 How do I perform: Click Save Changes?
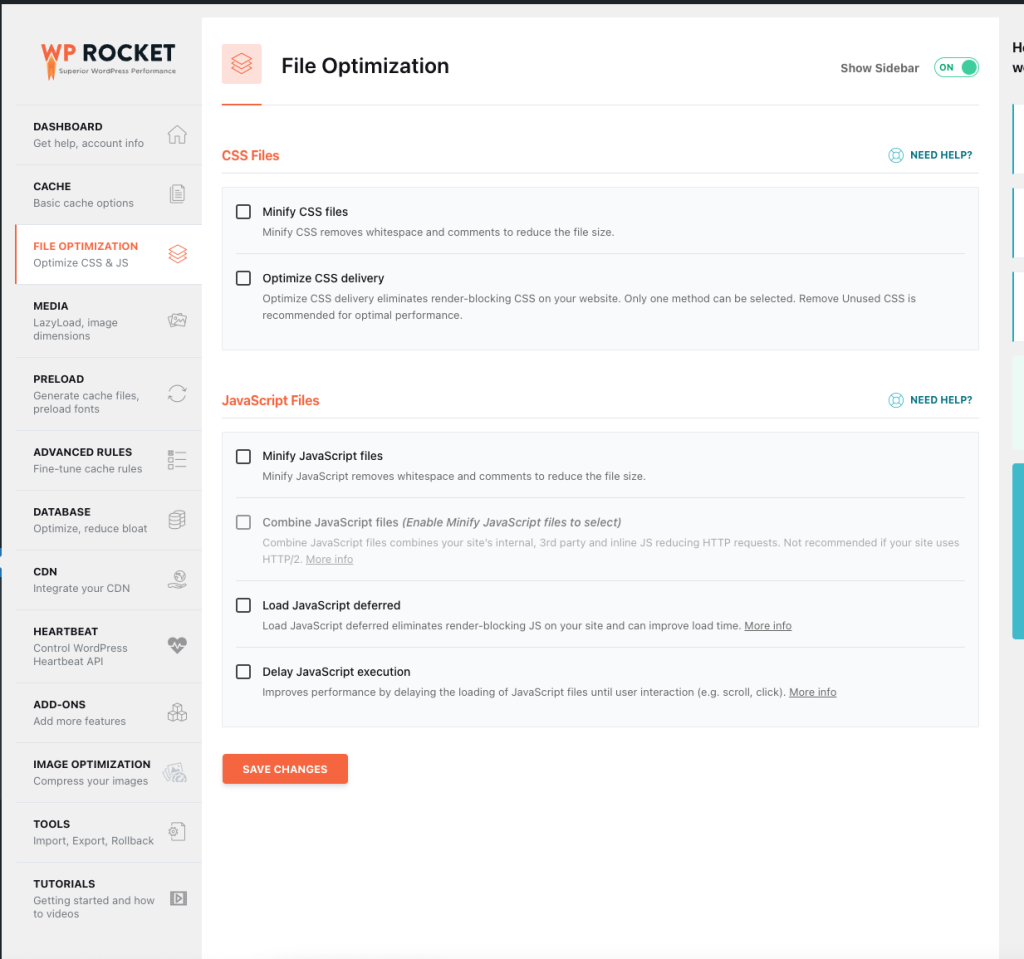coord(285,769)
